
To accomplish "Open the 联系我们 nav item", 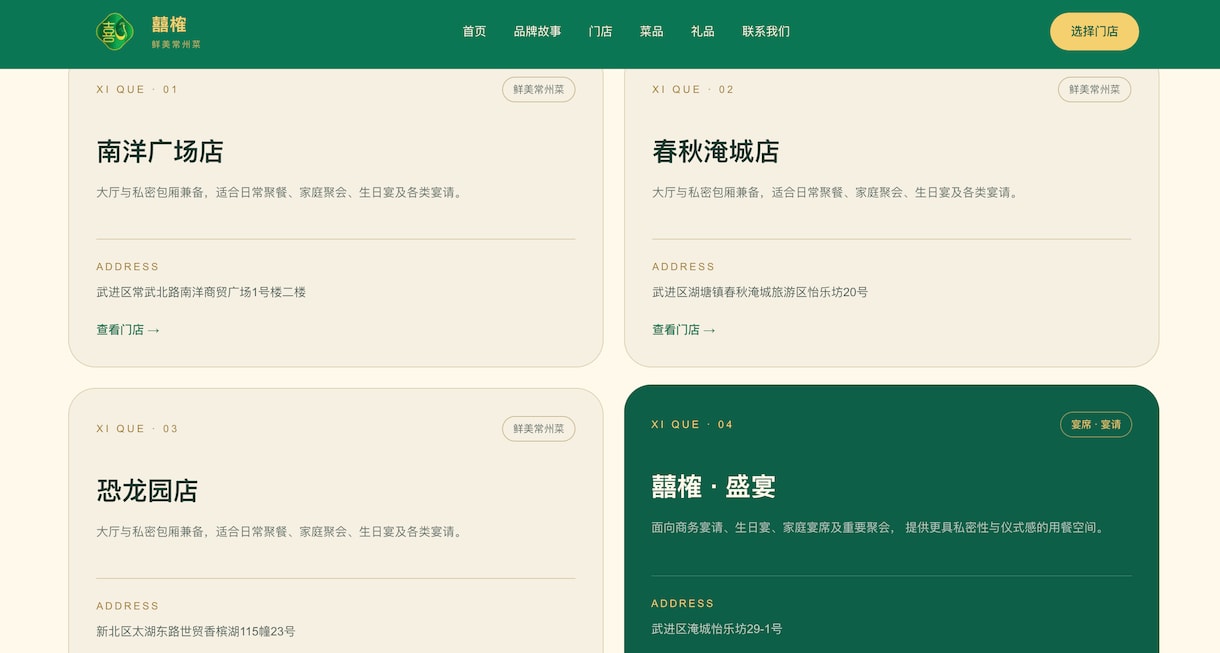I will click(766, 31).
